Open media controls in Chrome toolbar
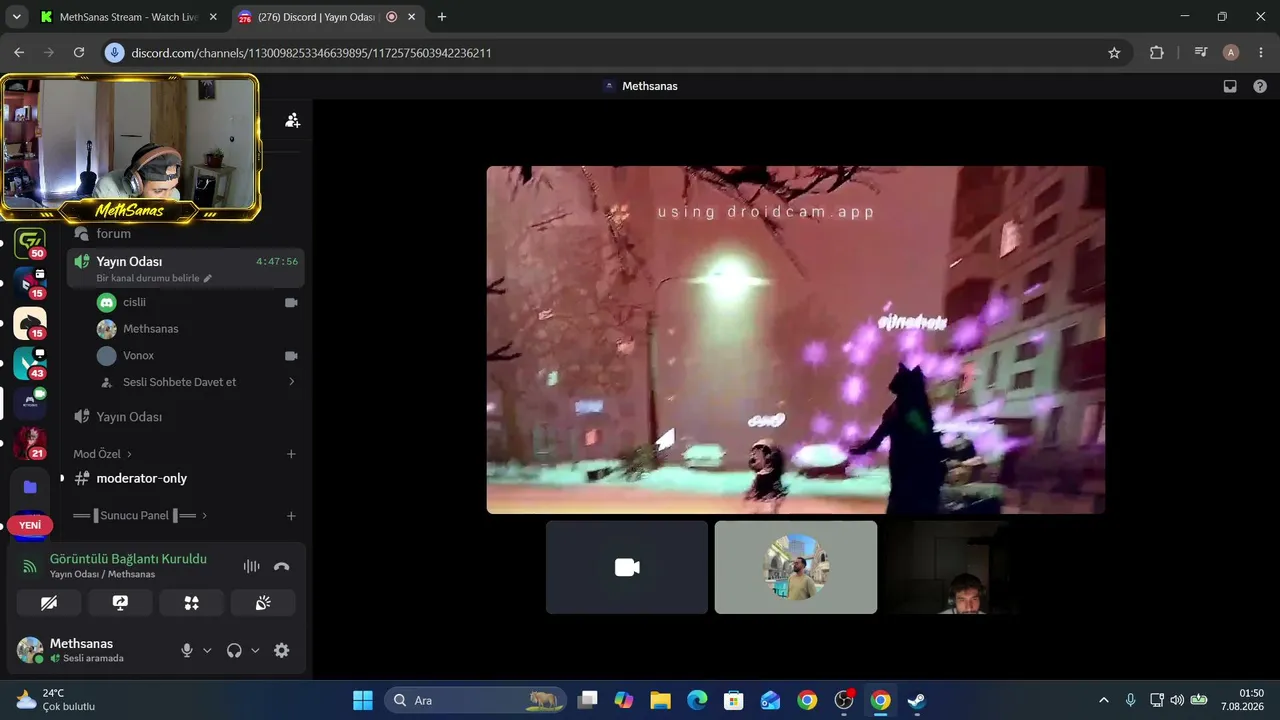The width and height of the screenshot is (1280, 720). click(1201, 53)
